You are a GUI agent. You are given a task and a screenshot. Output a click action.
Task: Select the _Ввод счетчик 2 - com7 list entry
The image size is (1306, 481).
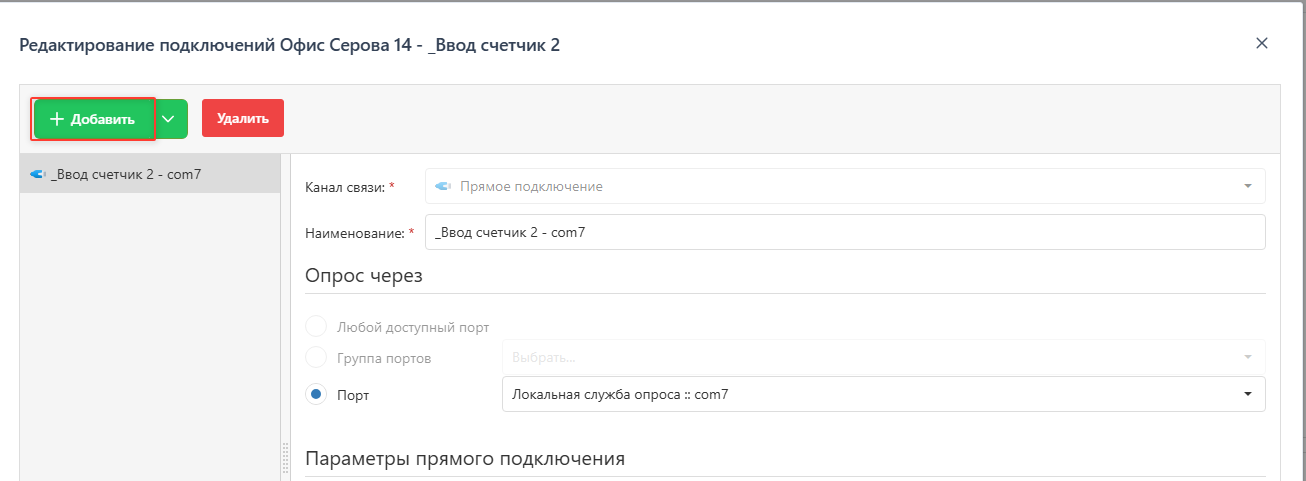point(127,174)
